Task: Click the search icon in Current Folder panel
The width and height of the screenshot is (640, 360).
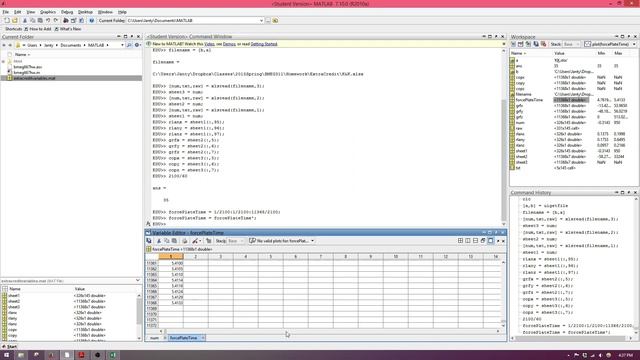Action: coord(129,45)
